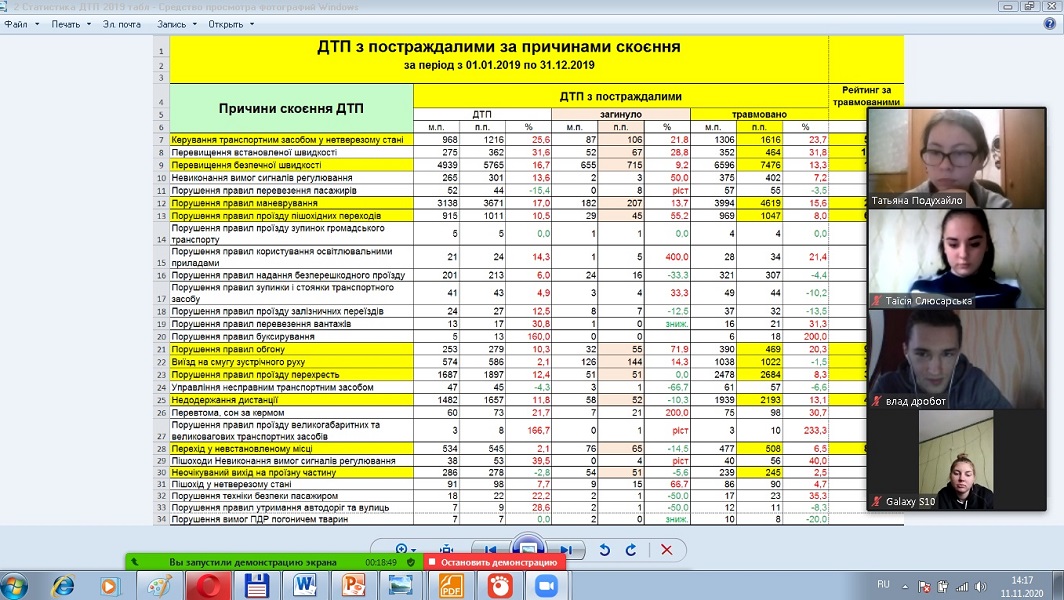Click the RU language indicator
Viewport: 1064px width, 600px height.
pos(883,584)
